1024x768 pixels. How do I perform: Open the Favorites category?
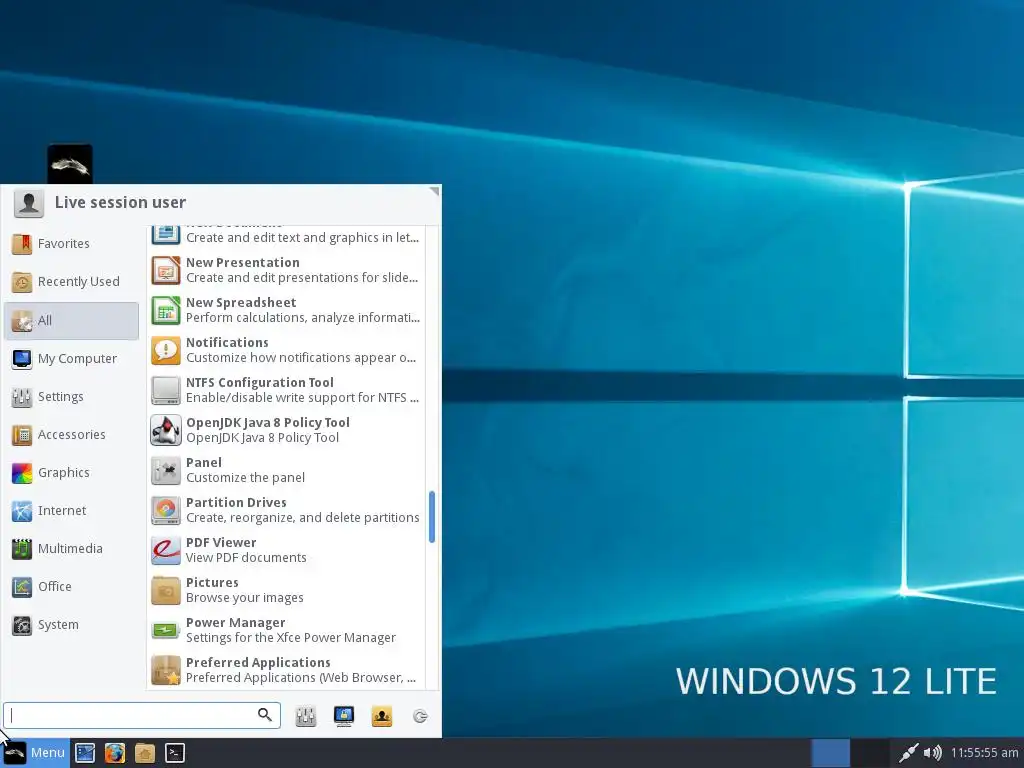(71, 244)
